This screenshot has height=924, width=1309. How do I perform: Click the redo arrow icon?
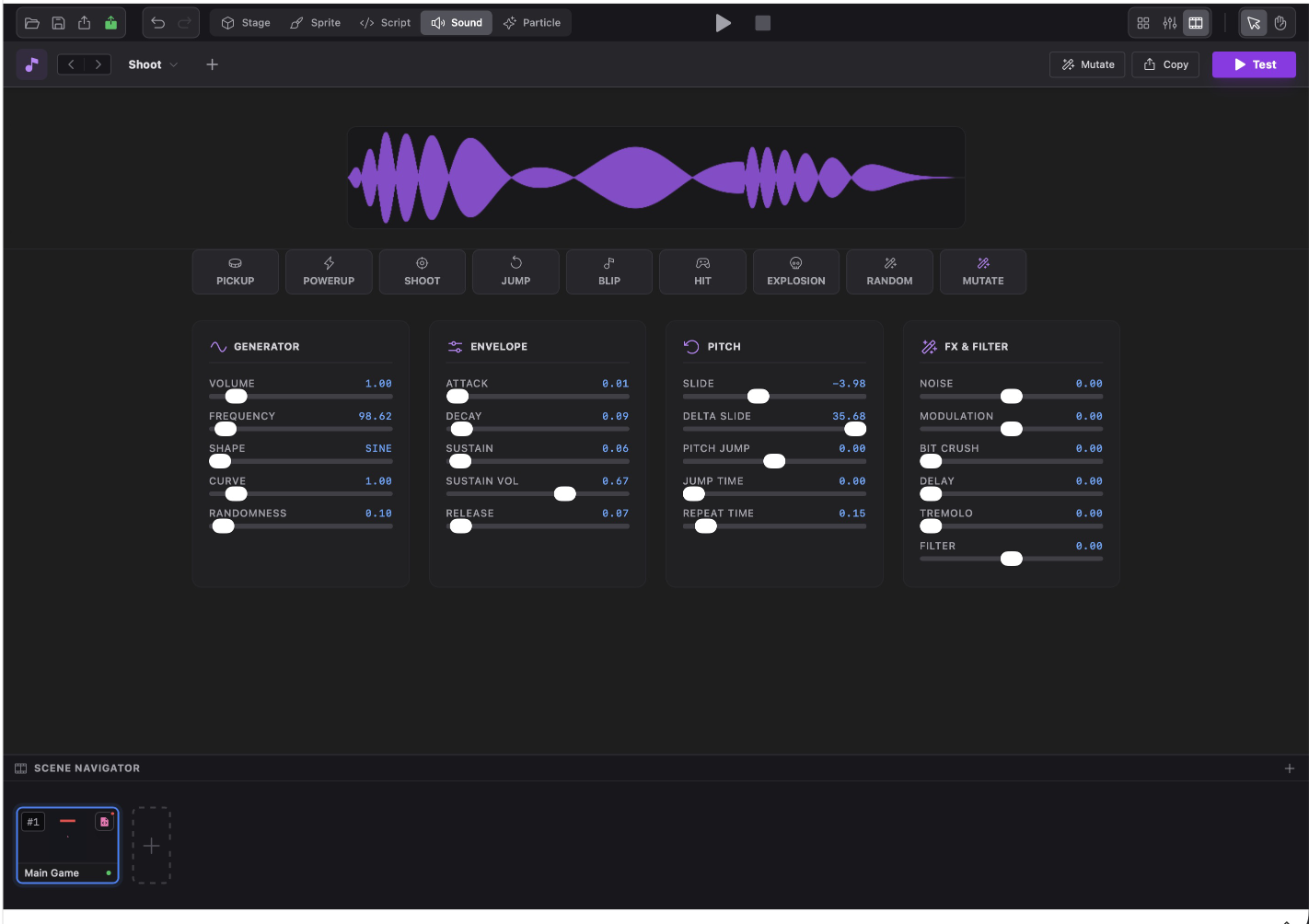pos(184,23)
